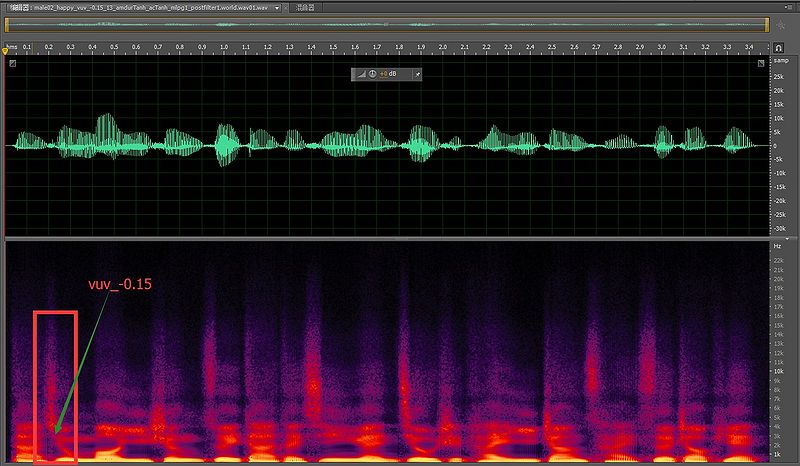Click the fade-in handle at waveform top-left
Screen dimensions: 800x466
(x=12, y=64)
